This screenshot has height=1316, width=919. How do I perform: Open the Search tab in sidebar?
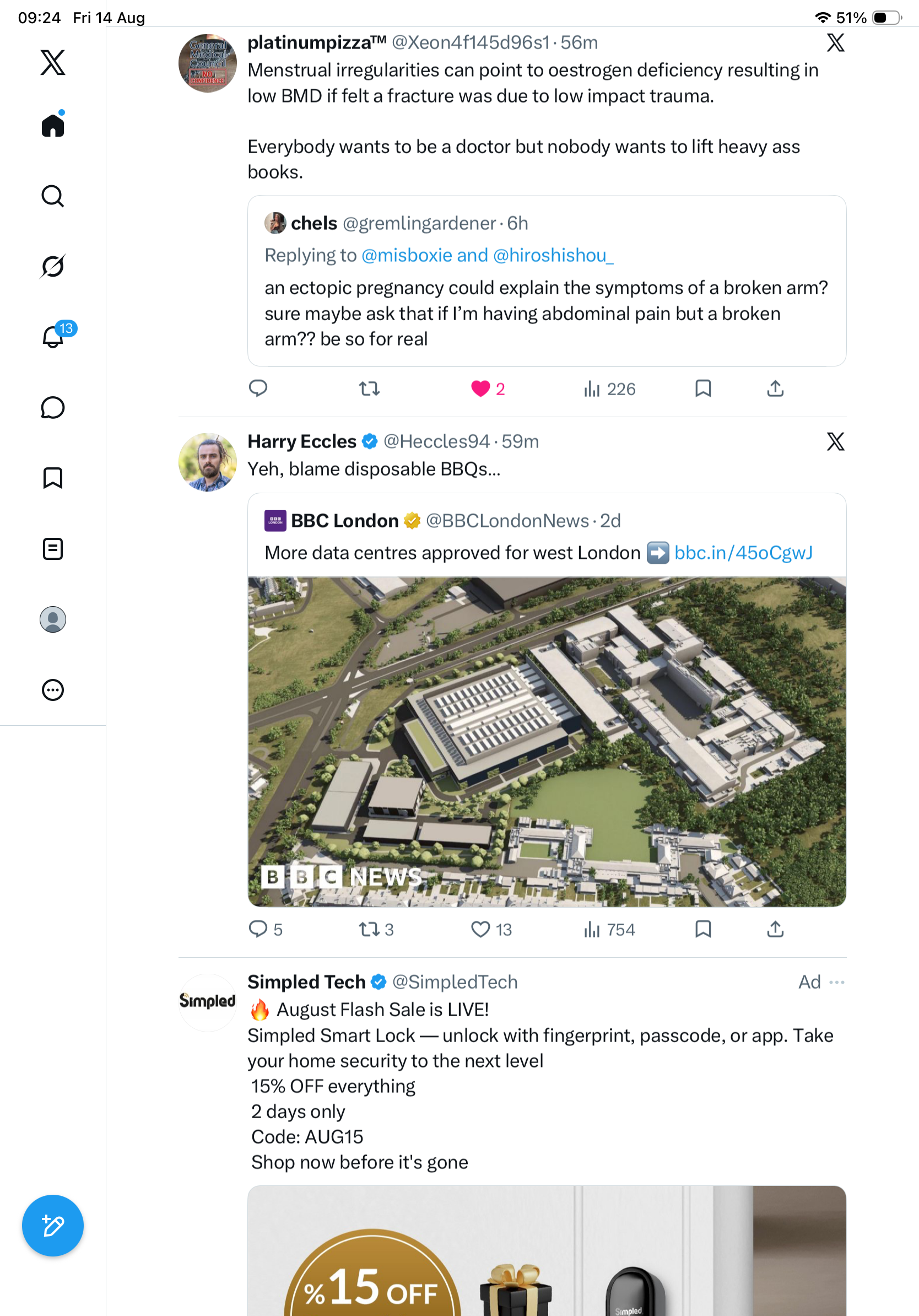pos(53,196)
